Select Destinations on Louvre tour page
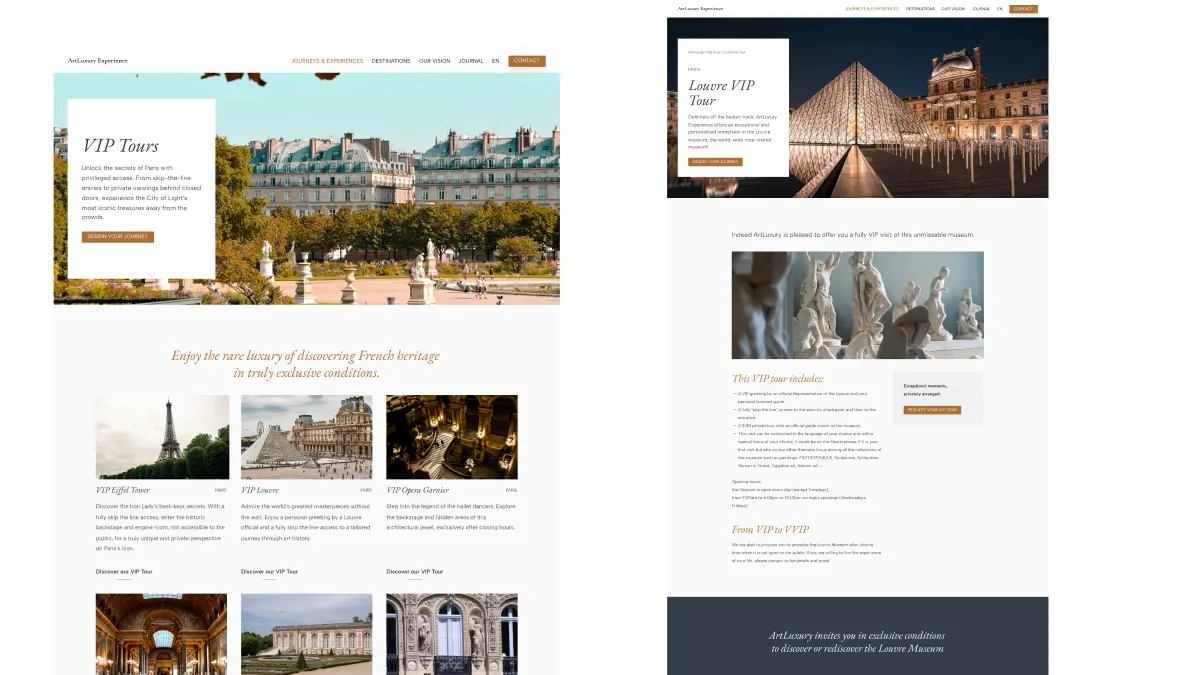 click(x=921, y=9)
